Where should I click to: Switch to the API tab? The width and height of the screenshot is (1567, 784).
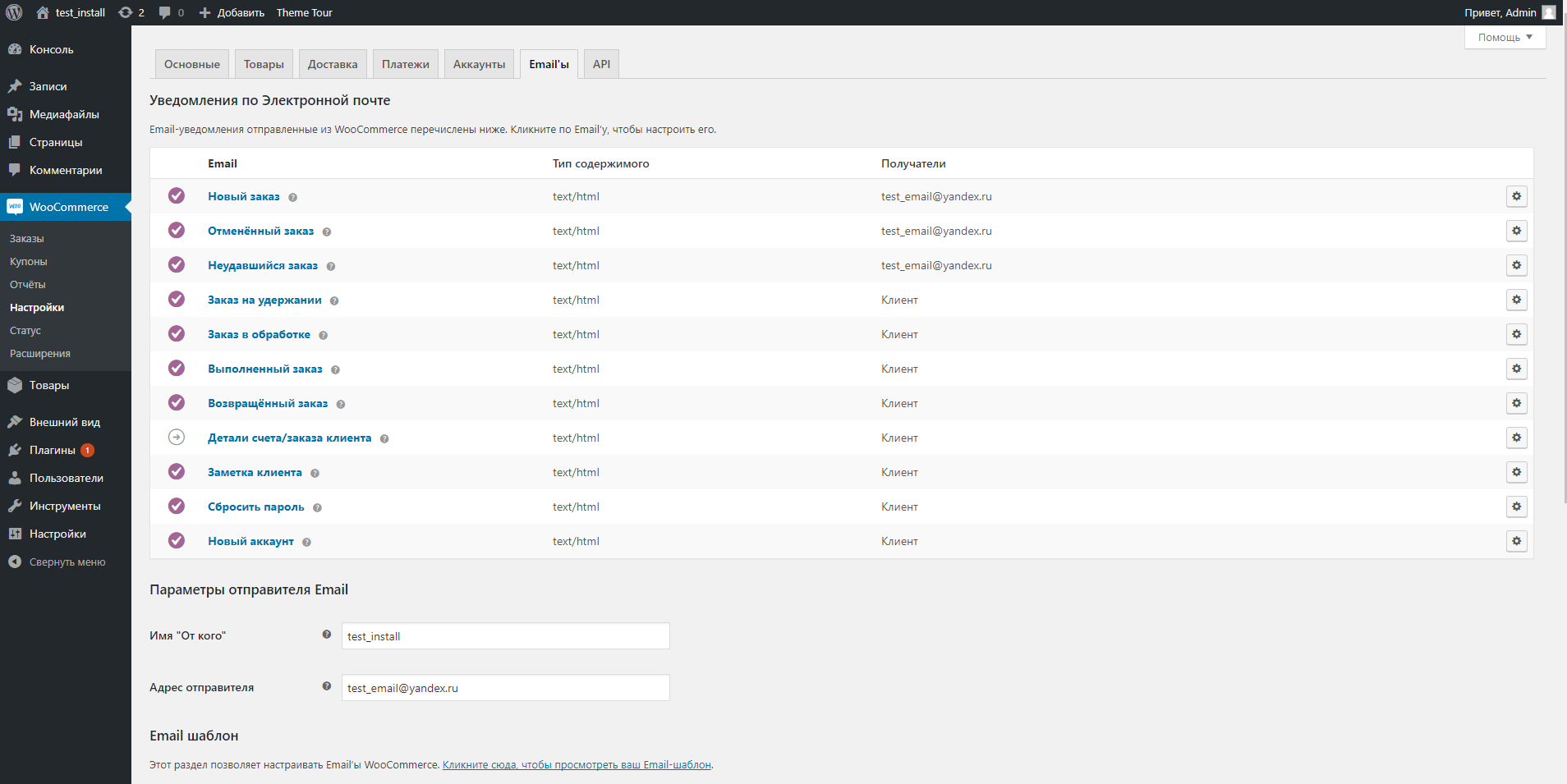click(601, 64)
